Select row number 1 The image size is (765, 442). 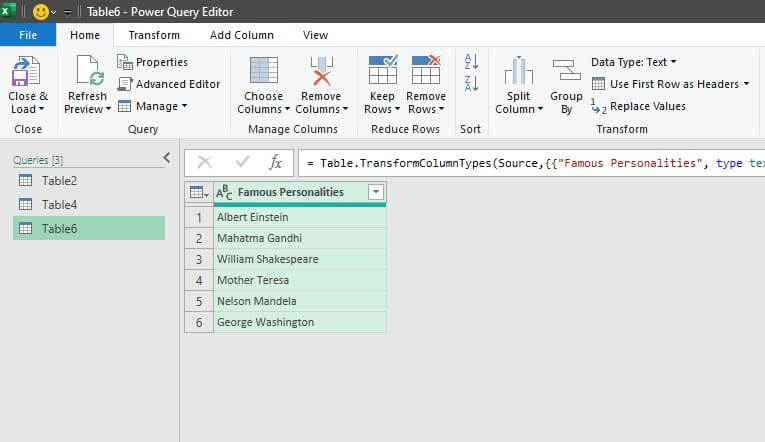coord(199,217)
